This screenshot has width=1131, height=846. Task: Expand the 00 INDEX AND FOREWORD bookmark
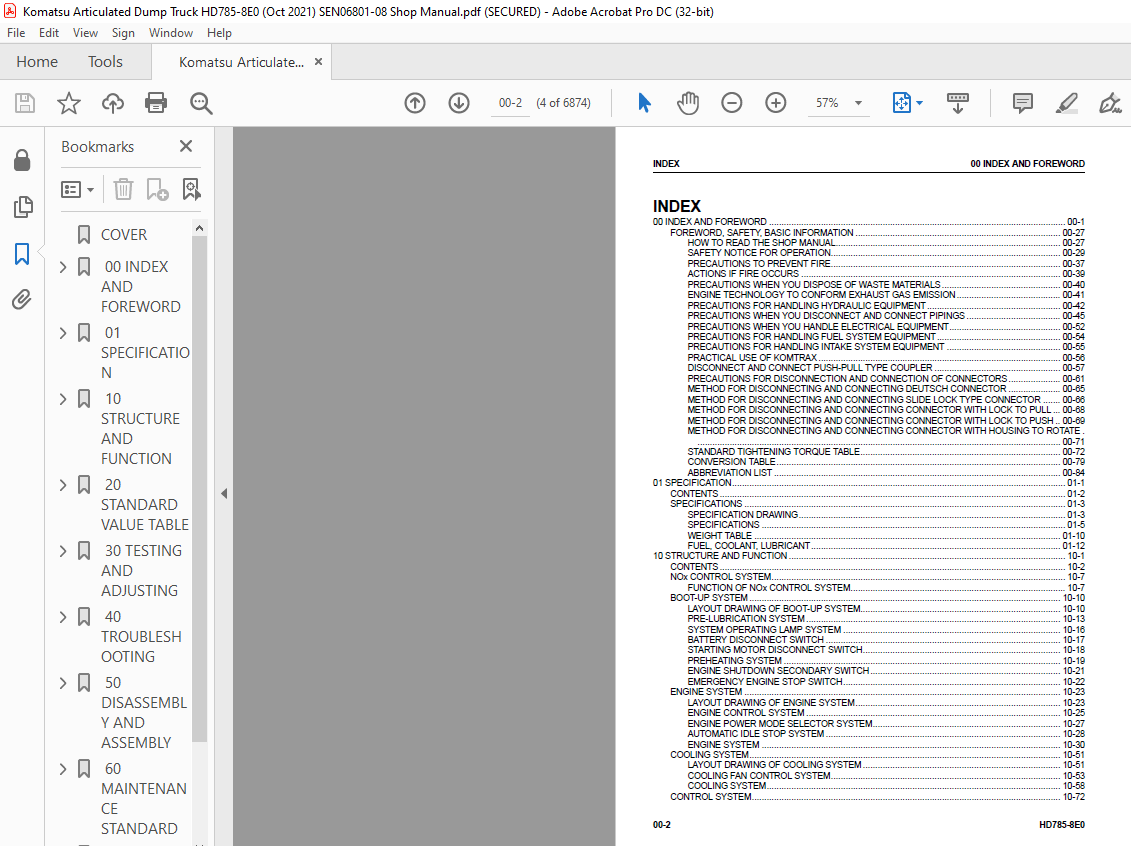(x=63, y=267)
